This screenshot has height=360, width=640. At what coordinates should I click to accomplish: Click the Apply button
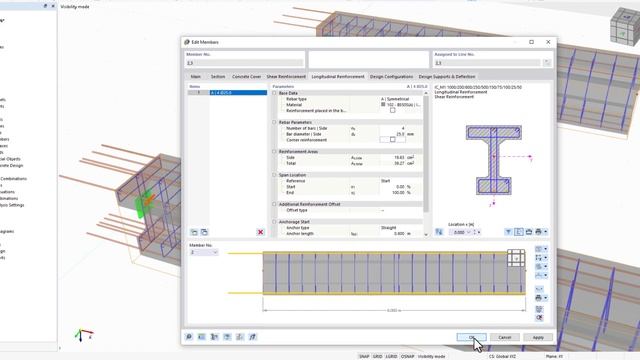pyautogui.click(x=538, y=337)
